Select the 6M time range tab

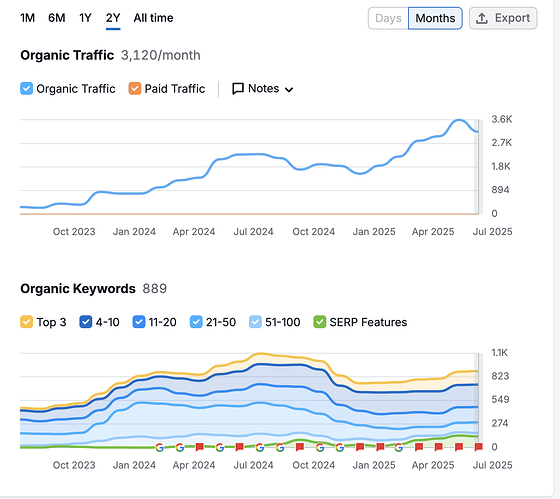57,18
